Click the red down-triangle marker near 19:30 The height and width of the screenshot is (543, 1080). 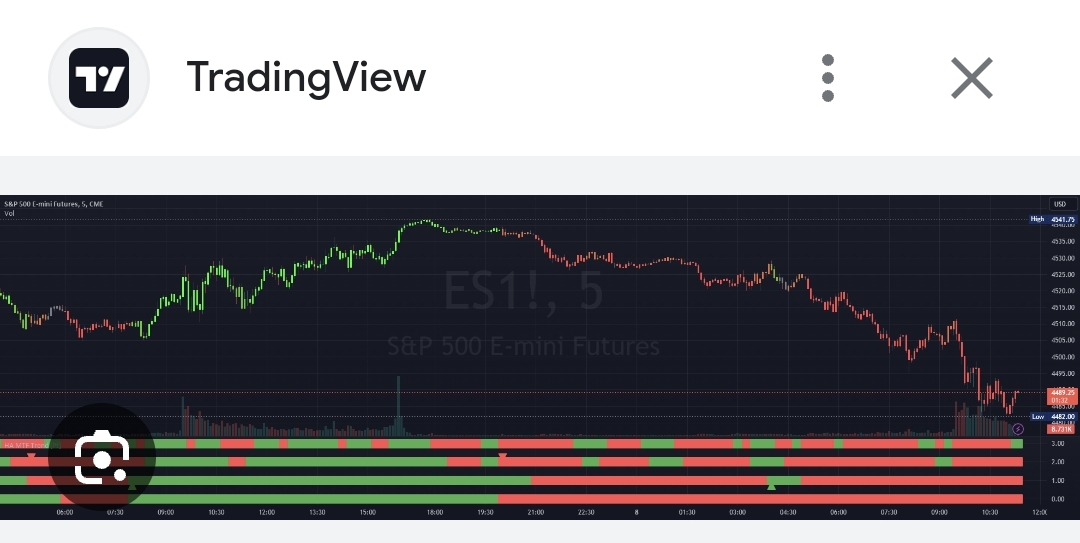coord(502,457)
